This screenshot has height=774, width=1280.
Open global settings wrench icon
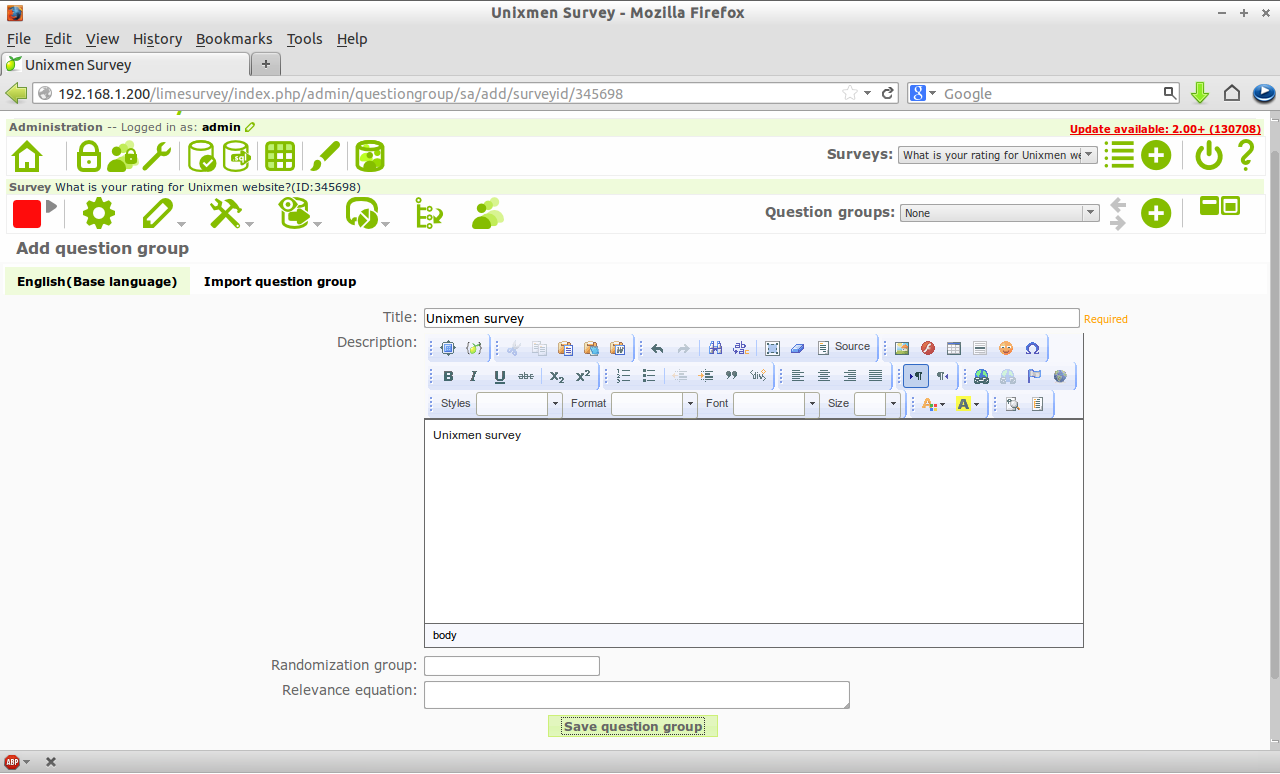(x=156, y=156)
